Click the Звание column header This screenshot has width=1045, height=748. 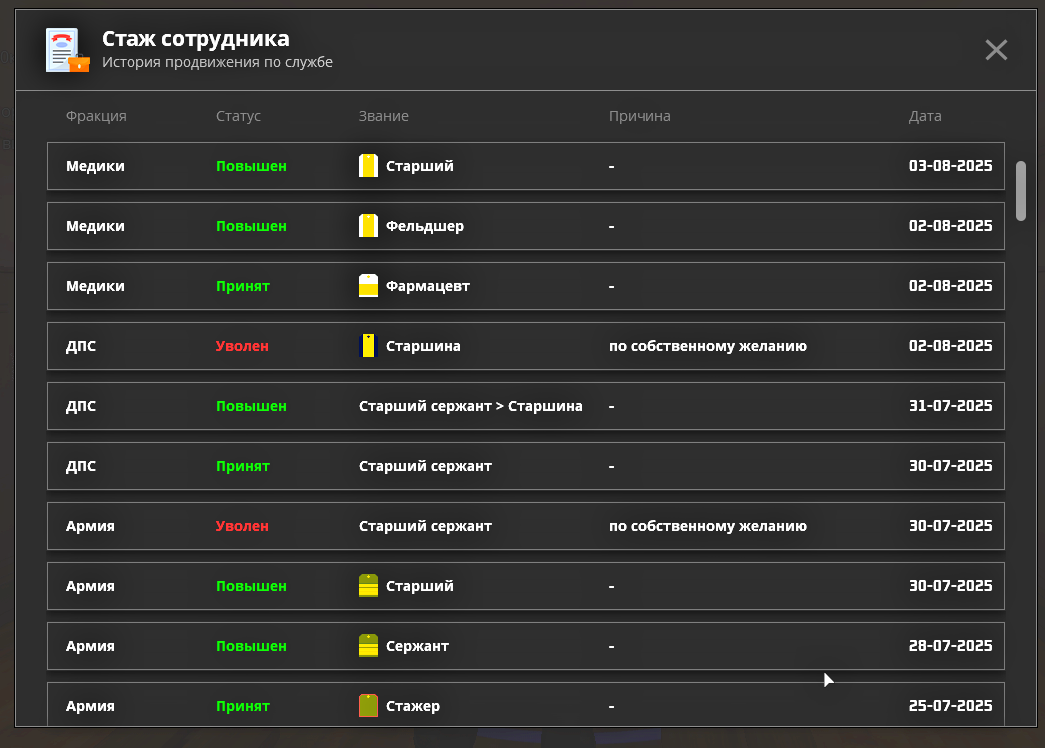tap(384, 116)
